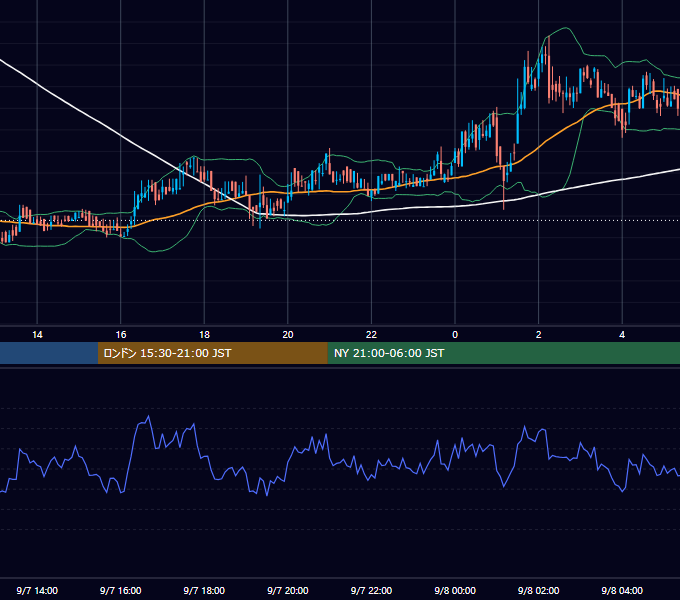
Task: Click the London 15:30-21:00 JST session bar
Action: click(x=212, y=353)
